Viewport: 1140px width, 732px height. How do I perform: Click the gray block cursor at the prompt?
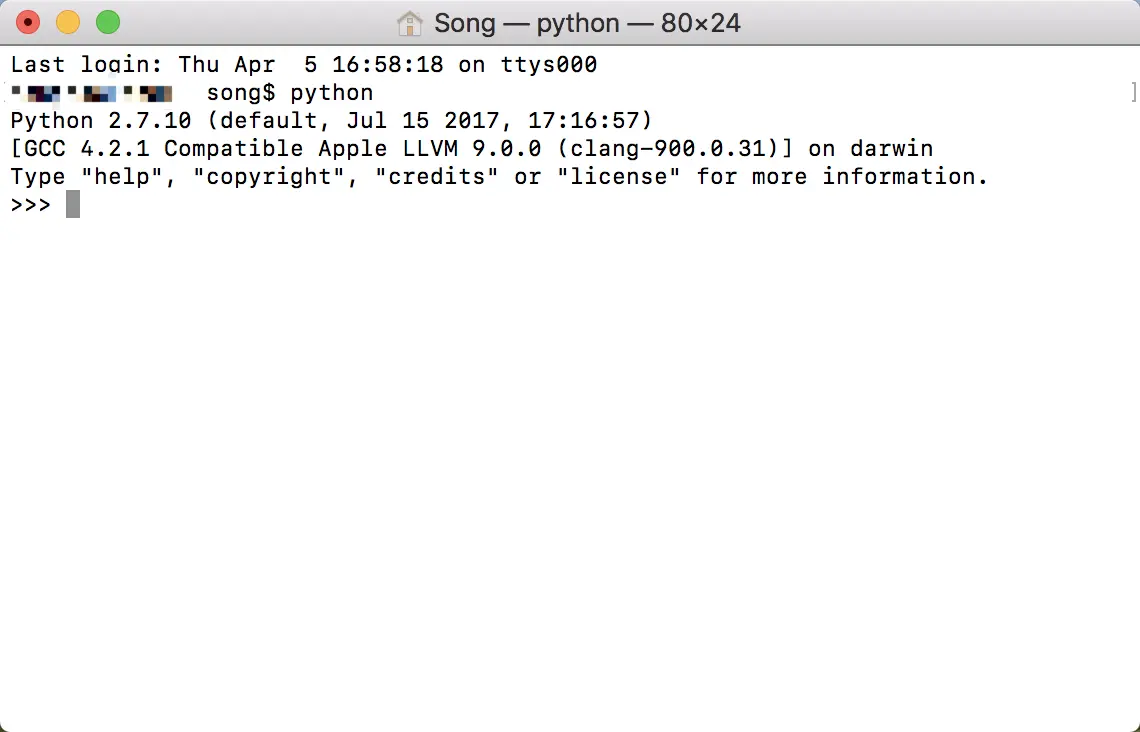(73, 205)
